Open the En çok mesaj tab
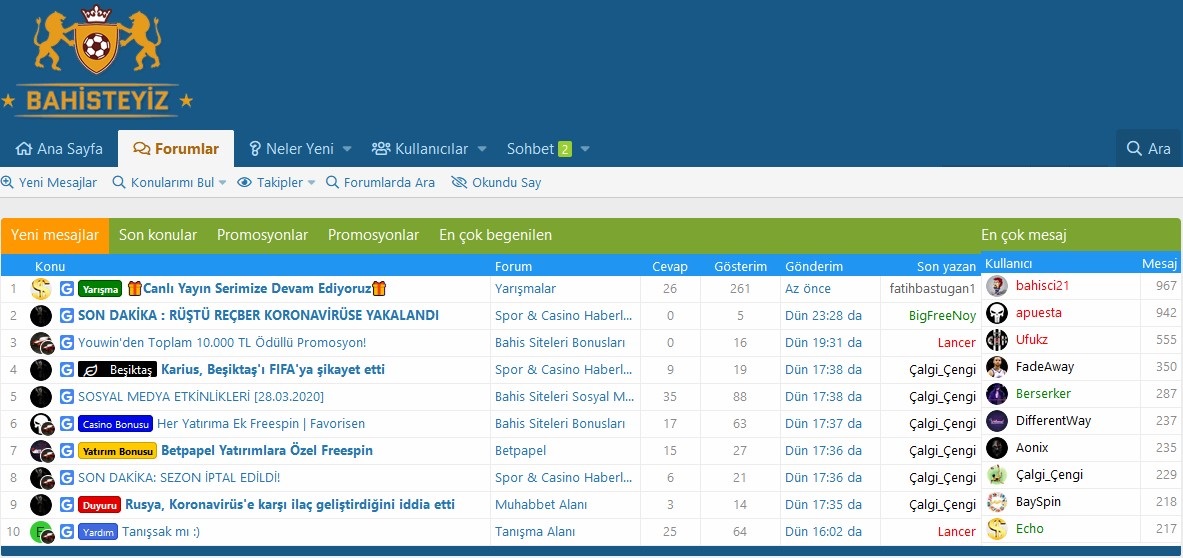 1024,235
